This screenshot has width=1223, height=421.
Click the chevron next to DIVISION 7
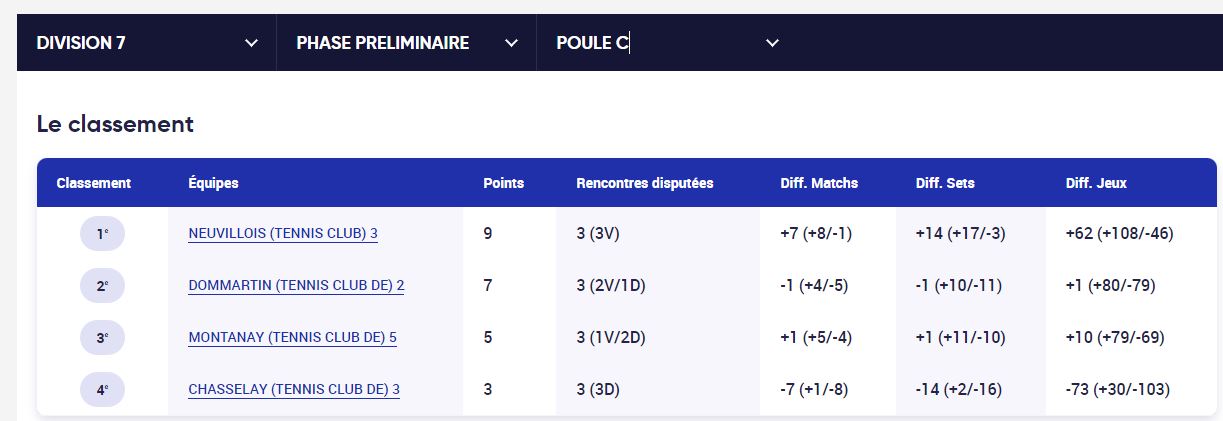(x=252, y=43)
